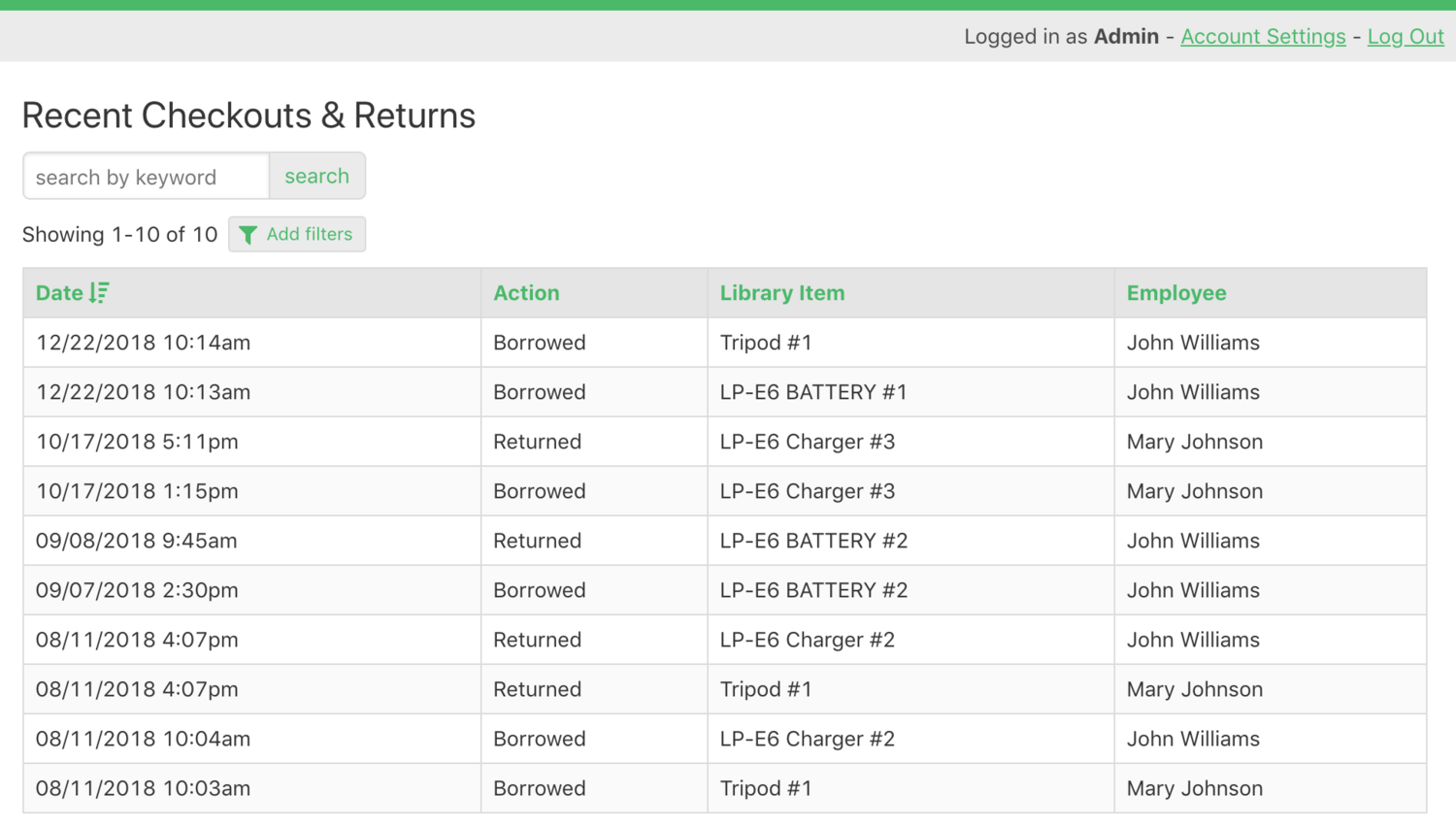
Task: Focus the search by keyword field
Action: [146, 177]
